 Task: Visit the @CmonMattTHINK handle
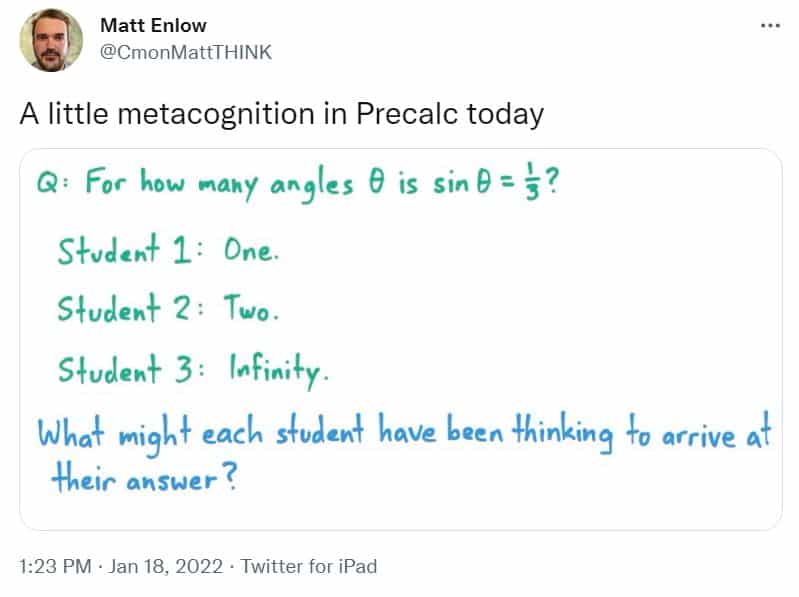click(x=186, y=52)
